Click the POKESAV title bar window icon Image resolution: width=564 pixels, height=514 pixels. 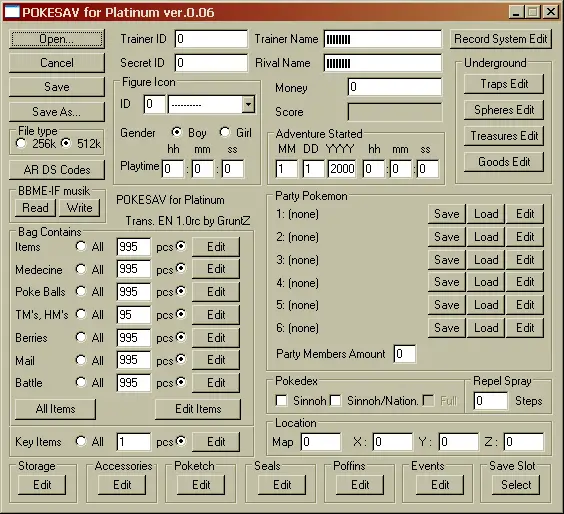coord(12,12)
